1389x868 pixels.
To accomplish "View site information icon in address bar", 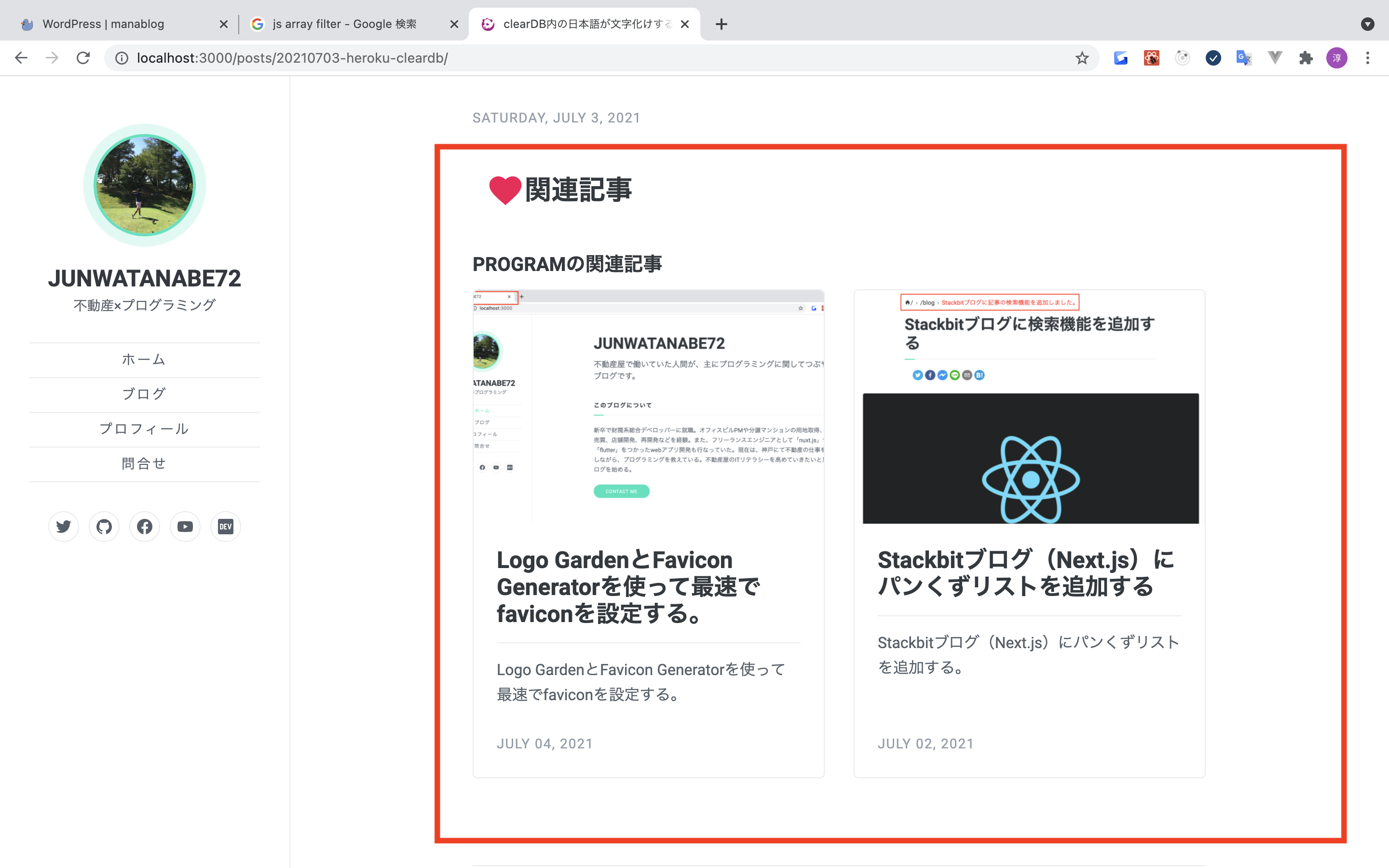I will point(122,58).
